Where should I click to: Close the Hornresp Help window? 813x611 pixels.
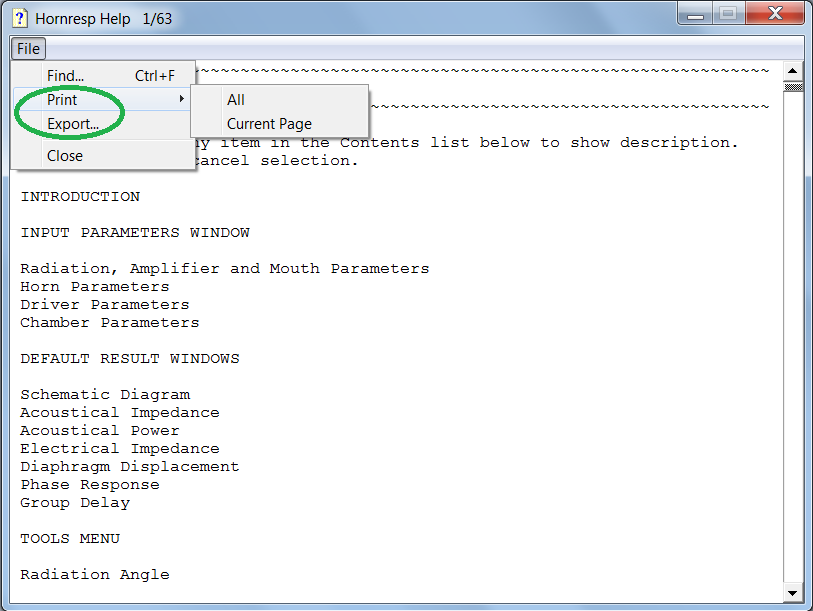point(775,13)
